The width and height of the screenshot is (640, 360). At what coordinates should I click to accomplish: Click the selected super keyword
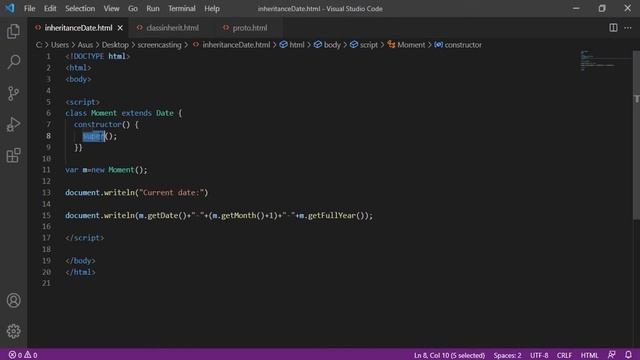point(93,136)
